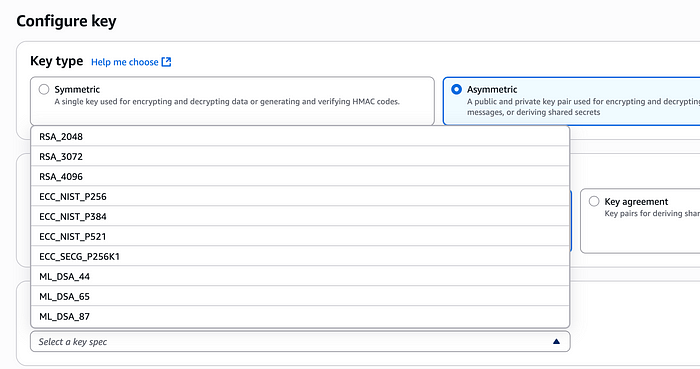Choose ML_DSA_87 key spec

[300, 317]
